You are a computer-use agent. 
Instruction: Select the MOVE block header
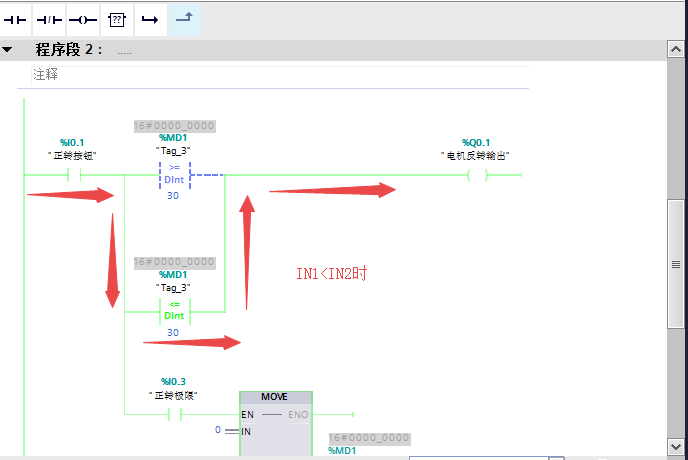click(275, 397)
